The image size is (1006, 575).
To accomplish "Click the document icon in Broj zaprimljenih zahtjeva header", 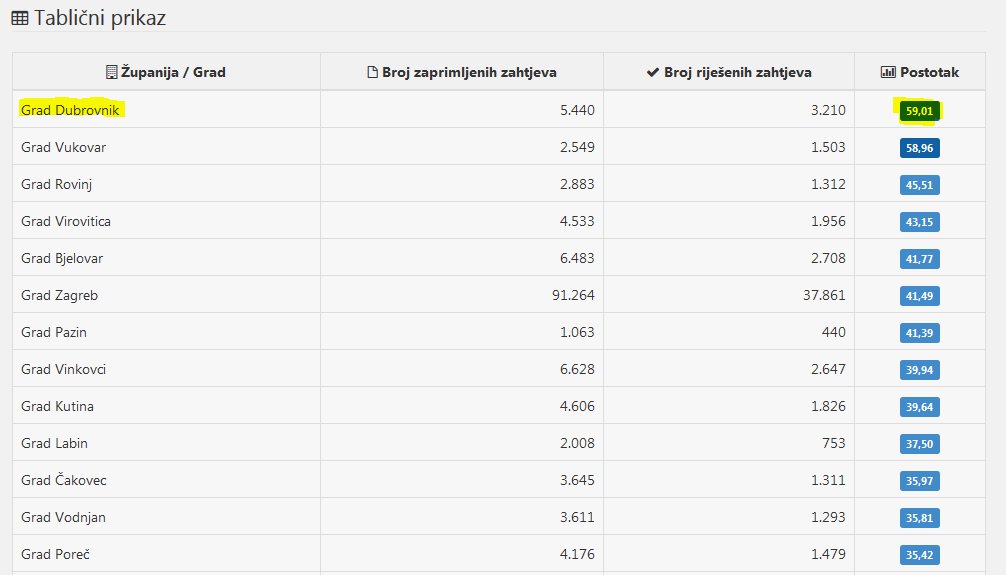I will click(x=373, y=72).
